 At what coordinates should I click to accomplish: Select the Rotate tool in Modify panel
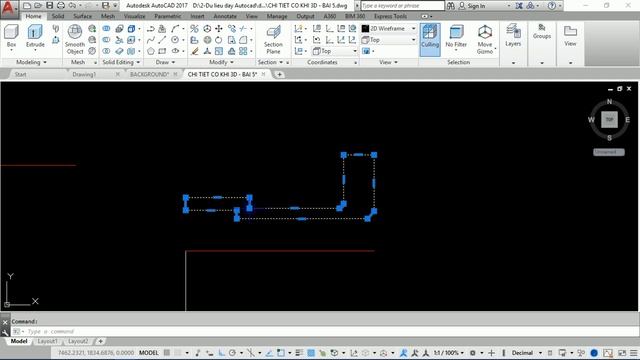click(219, 40)
